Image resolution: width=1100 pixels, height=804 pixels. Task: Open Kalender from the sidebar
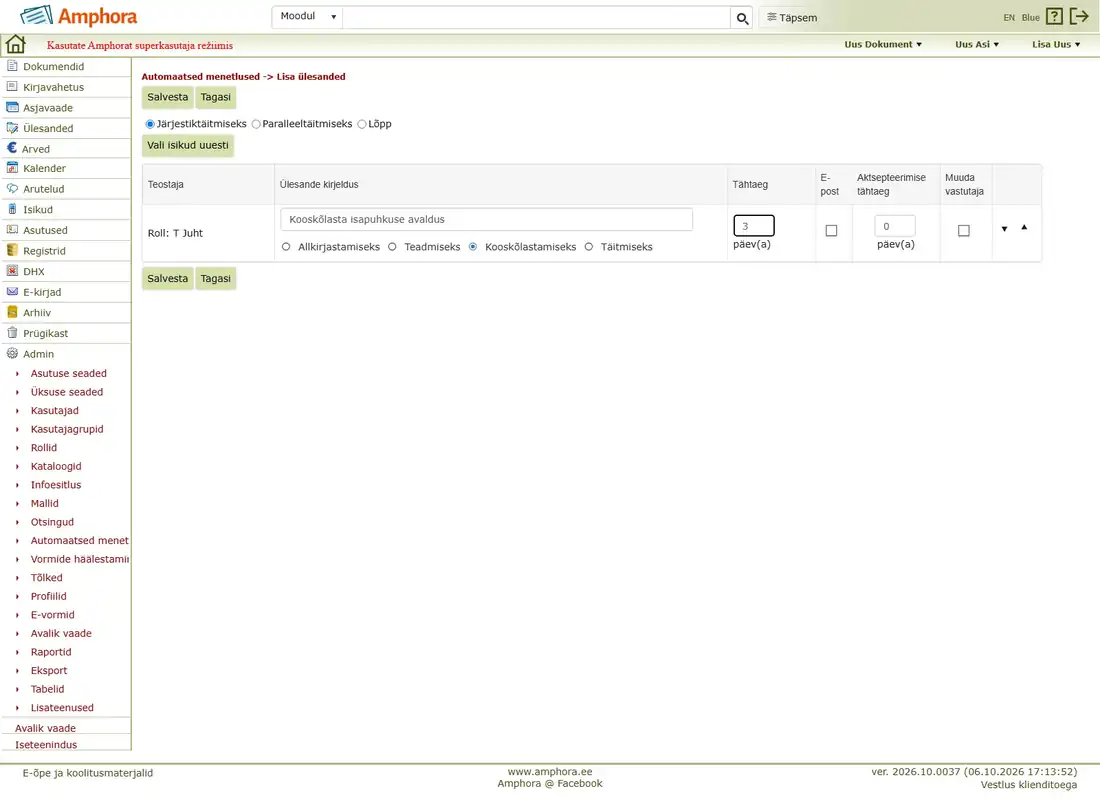(44, 168)
